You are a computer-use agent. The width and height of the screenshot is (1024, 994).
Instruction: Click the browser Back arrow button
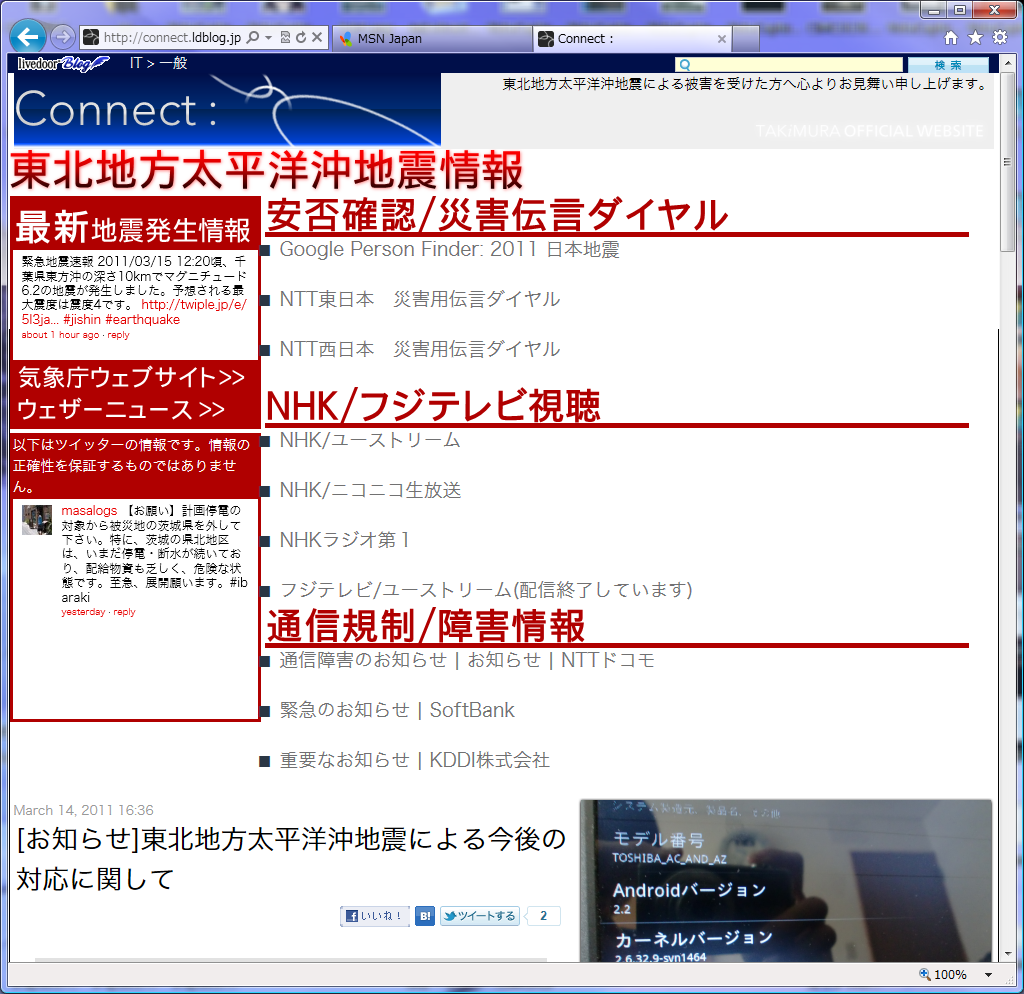pos(27,37)
